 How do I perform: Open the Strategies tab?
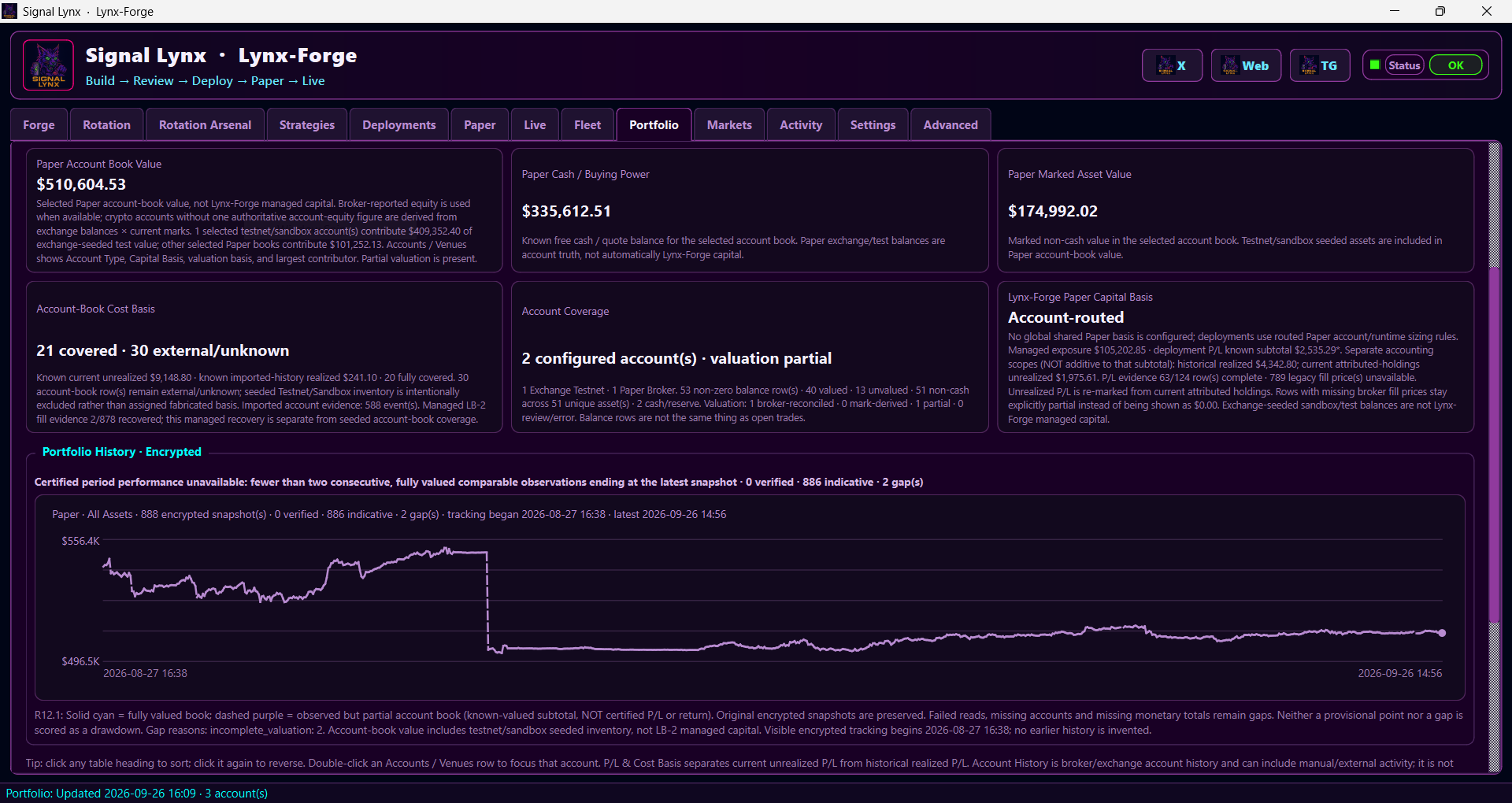coord(307,125)
